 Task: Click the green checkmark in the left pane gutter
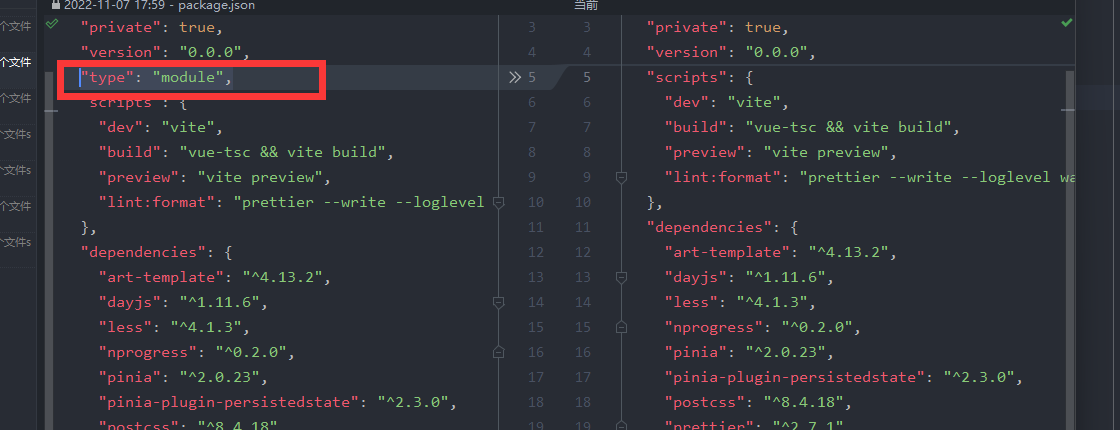(52, 25)
